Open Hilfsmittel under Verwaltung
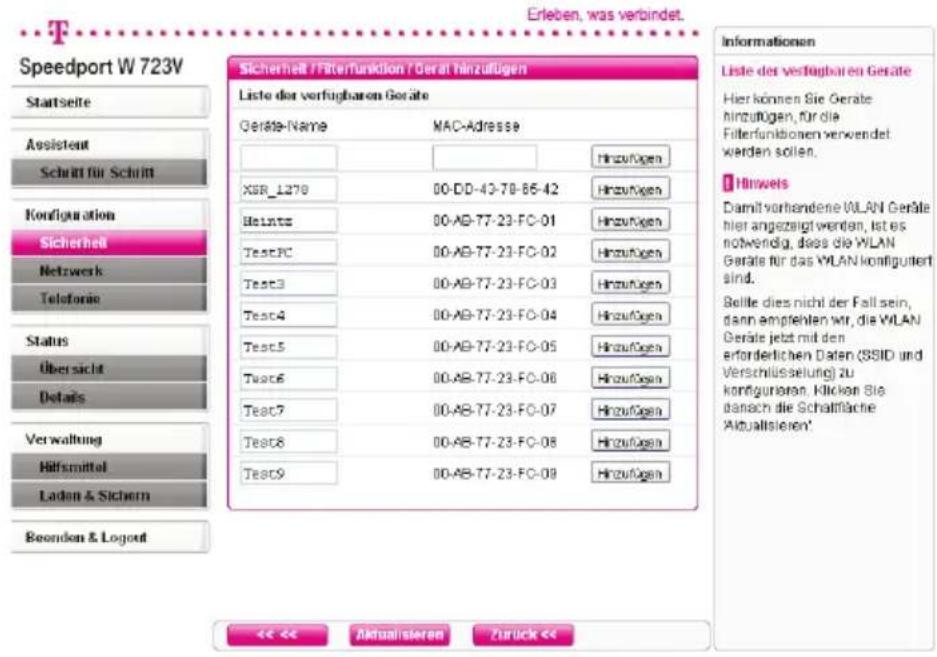Viewport: 937px width, 657px height. 110,467
